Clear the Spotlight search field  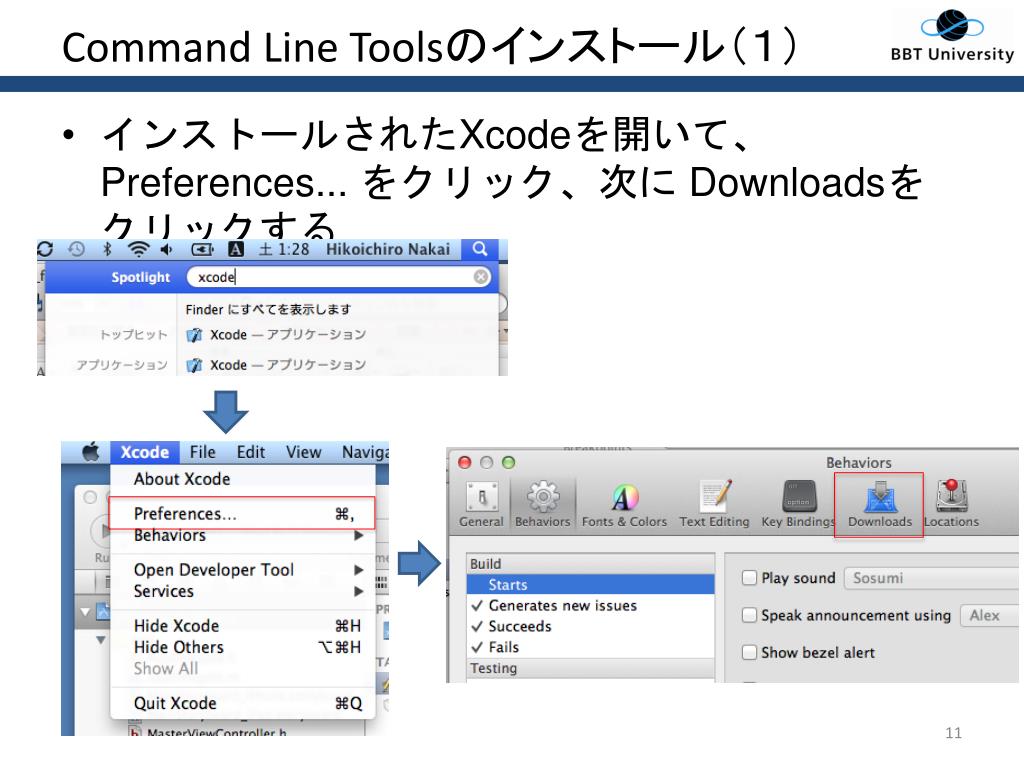[x=481, y=277]
